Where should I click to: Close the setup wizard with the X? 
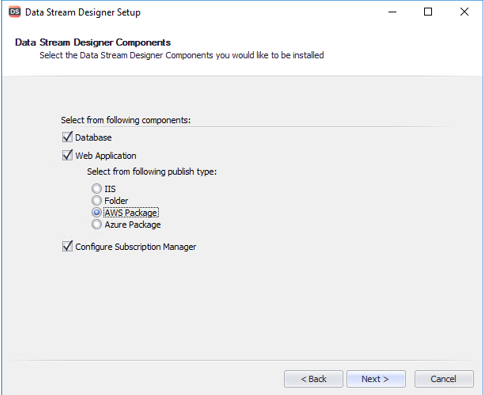point(464,12)
